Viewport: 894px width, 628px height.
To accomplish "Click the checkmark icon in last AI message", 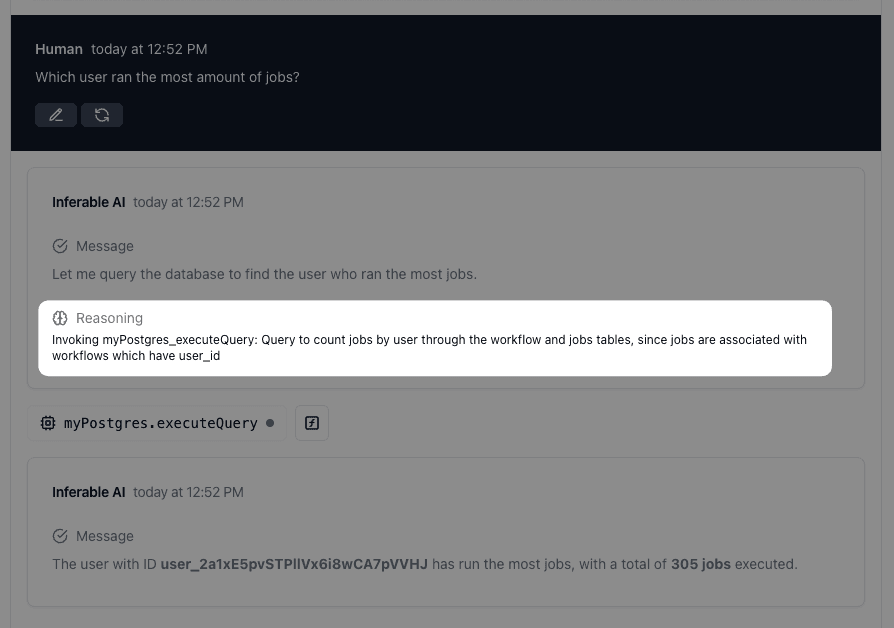I will [x=60, y=536].
